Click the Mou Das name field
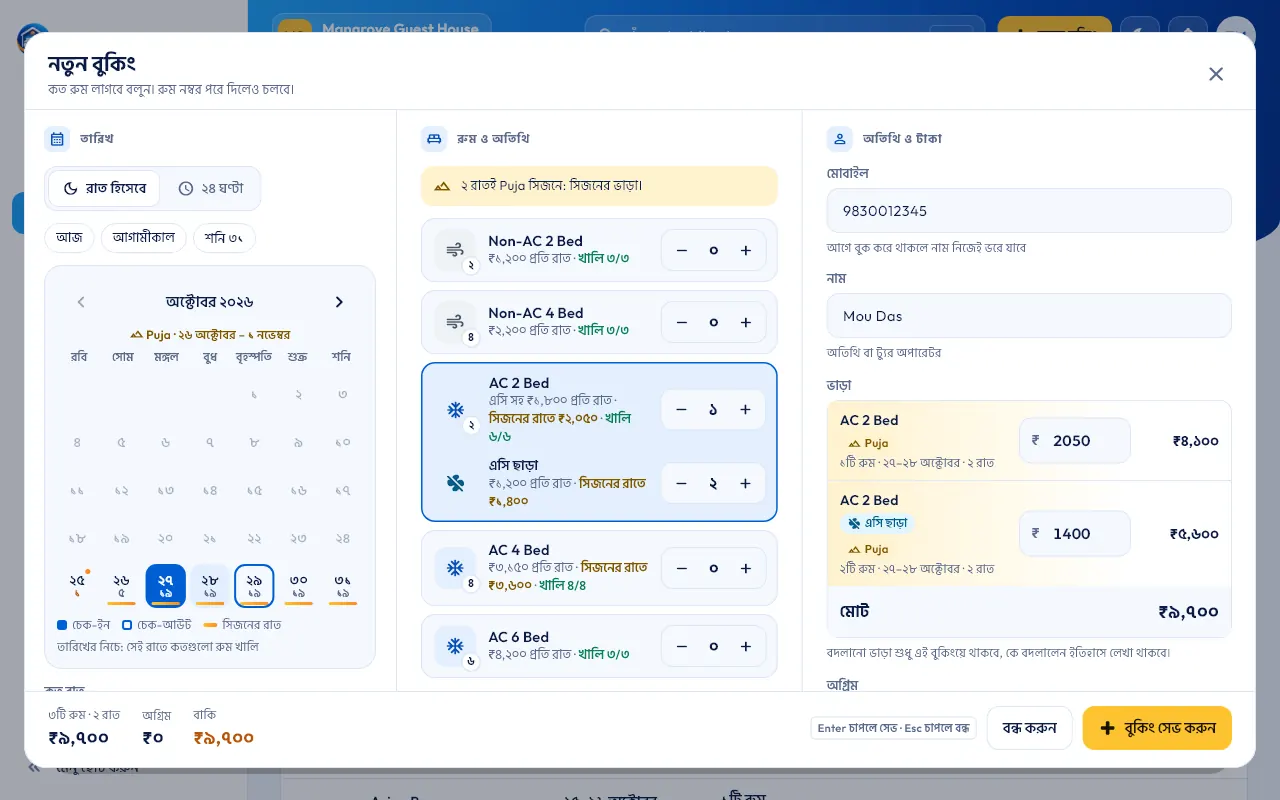 point(1029,316)
